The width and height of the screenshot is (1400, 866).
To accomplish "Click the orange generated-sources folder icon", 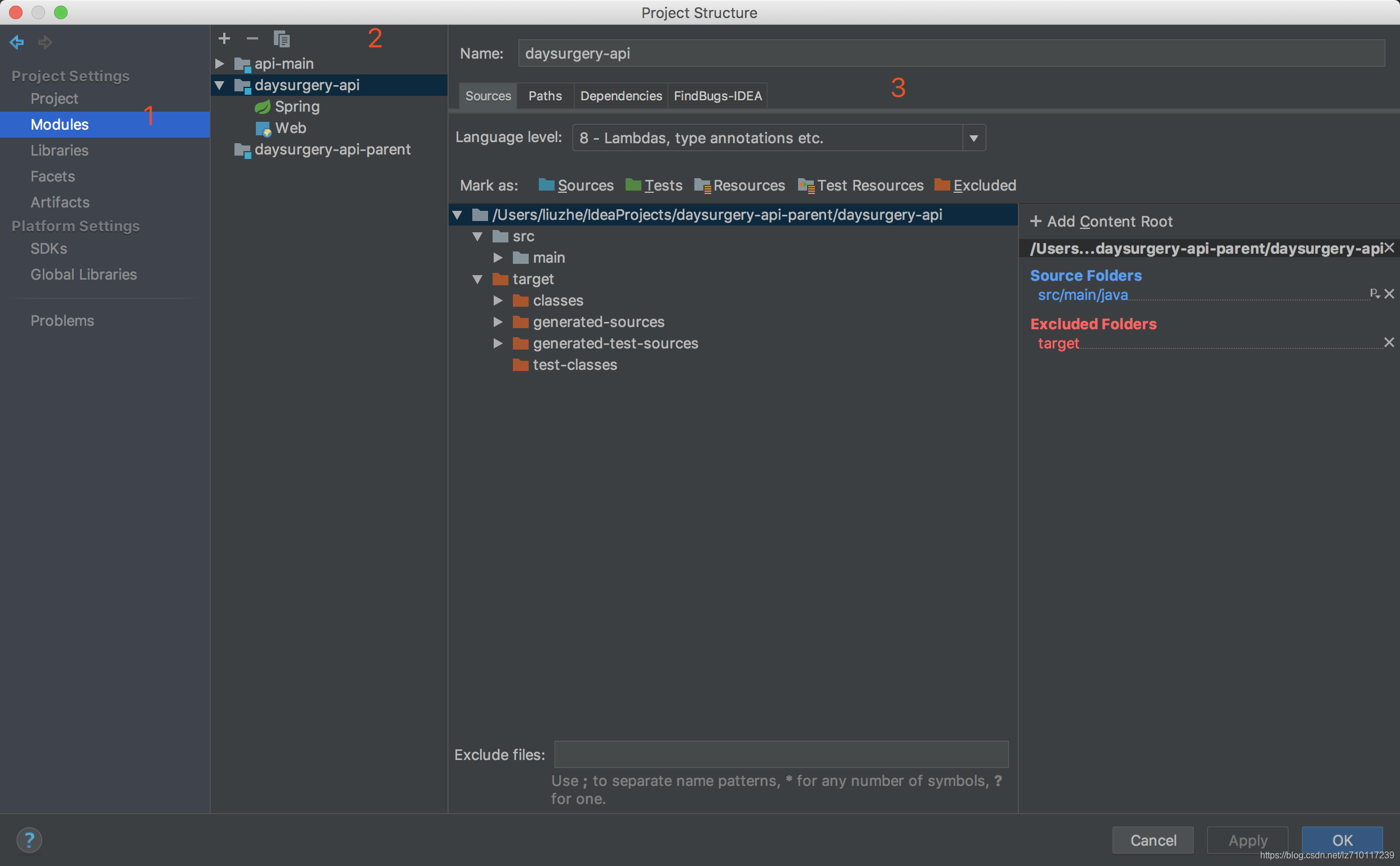I will click(x=520, y=322).
